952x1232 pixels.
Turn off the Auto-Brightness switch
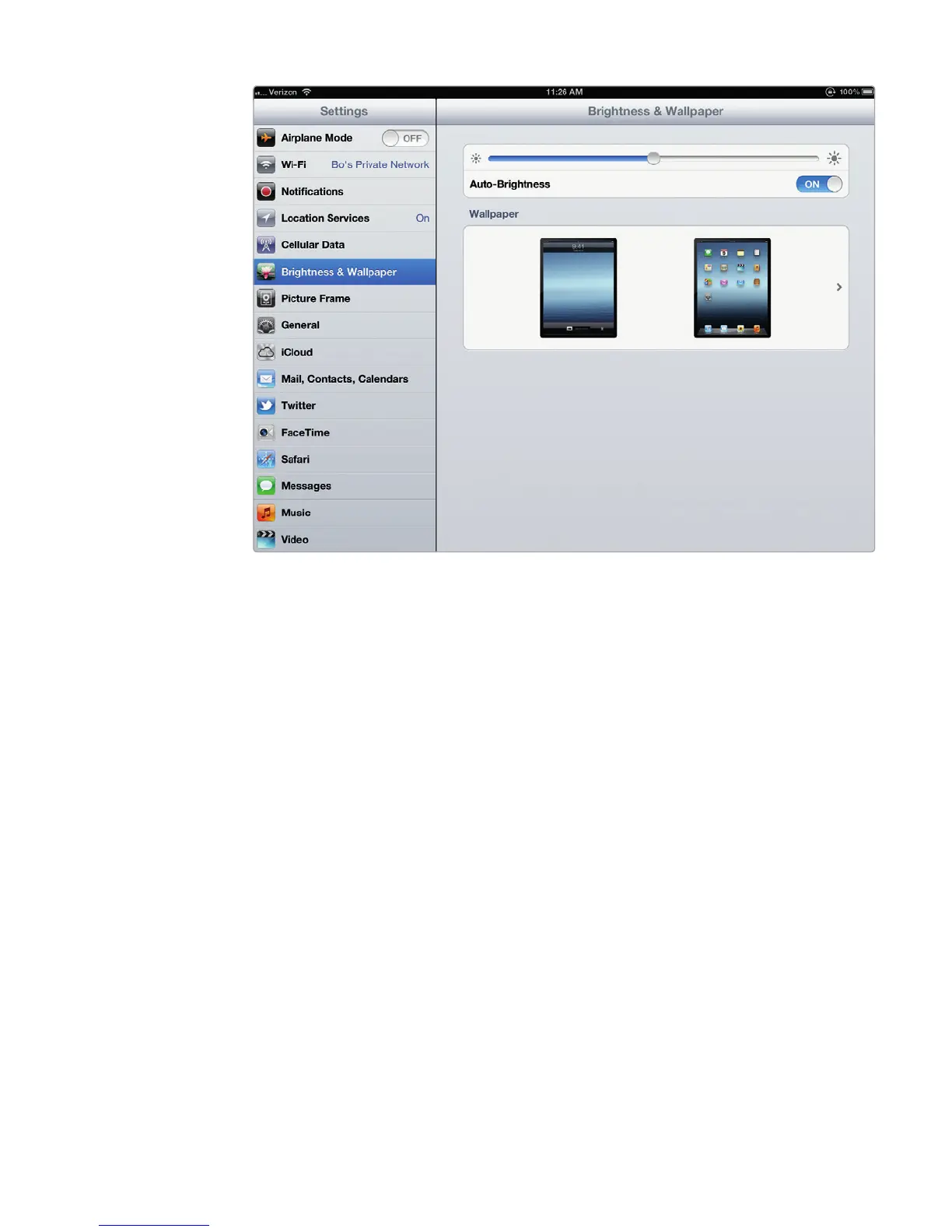819,184
